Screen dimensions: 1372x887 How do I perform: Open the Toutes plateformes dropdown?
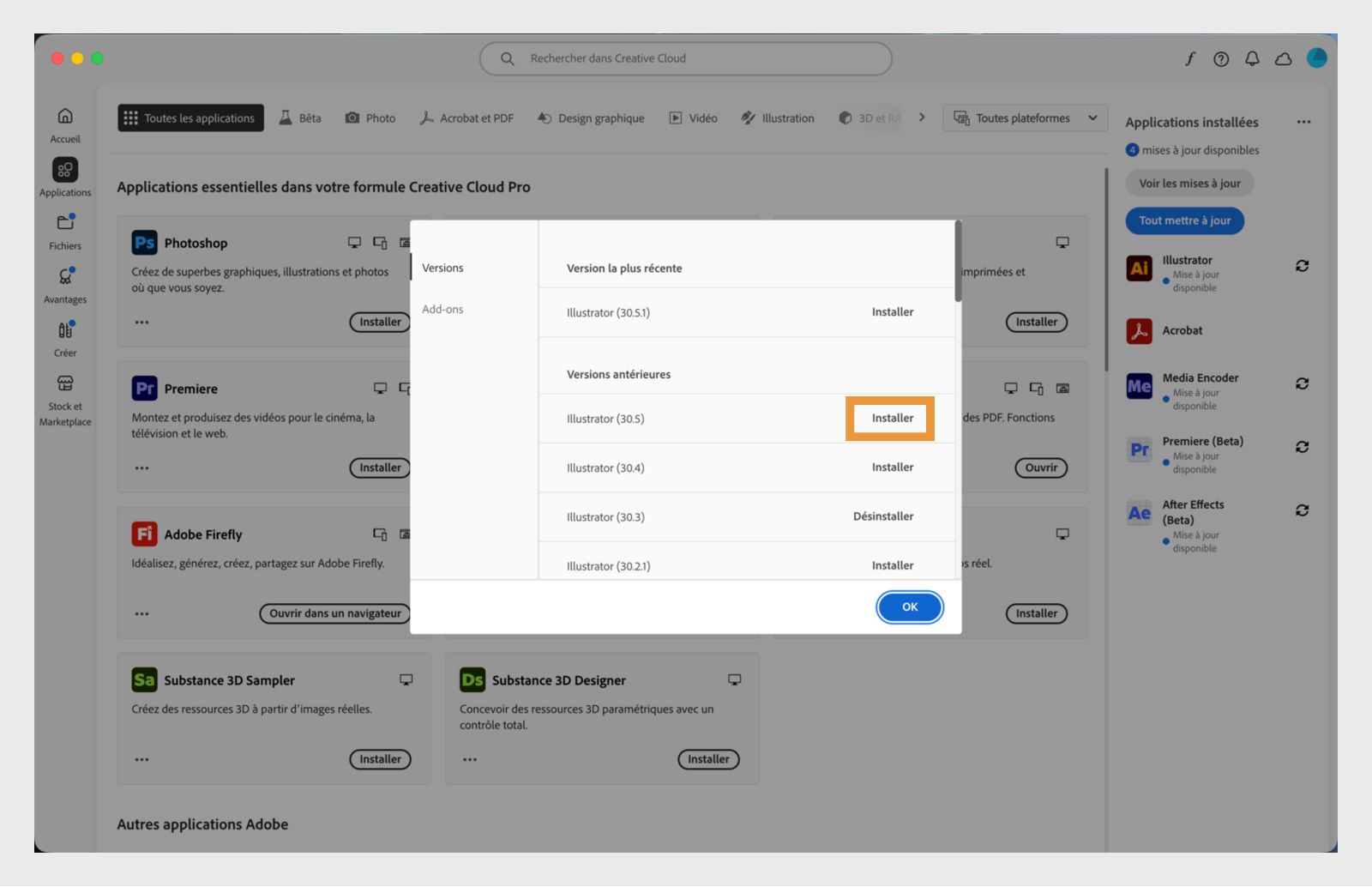(1026, 118)
